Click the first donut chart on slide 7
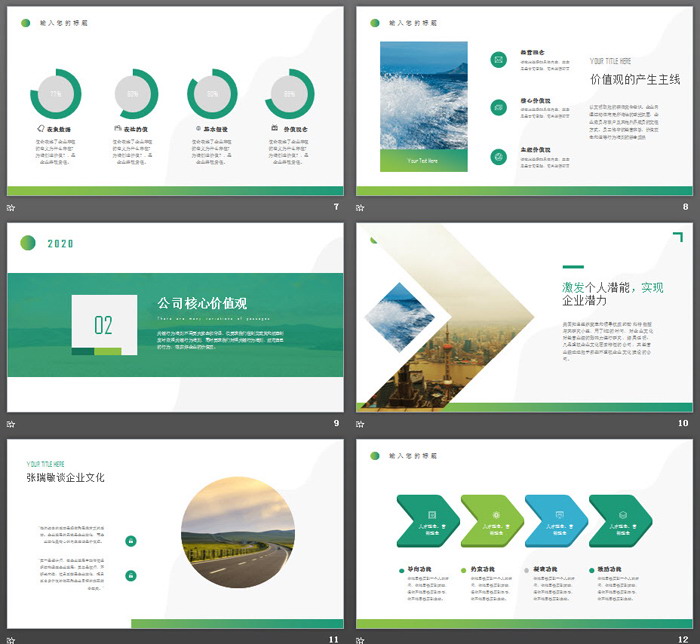The height and width of the screenshot is (644, 700). (57, 94)
